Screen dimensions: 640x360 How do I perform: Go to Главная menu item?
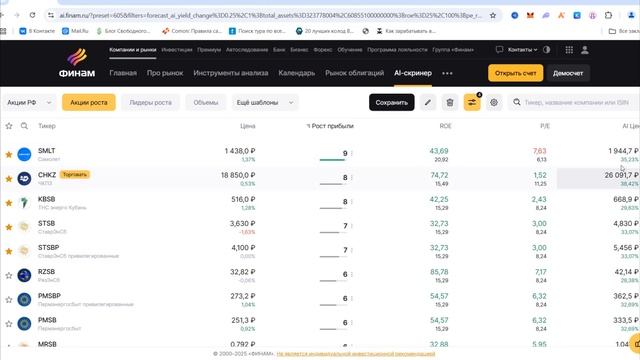click(x=123, y=73)
